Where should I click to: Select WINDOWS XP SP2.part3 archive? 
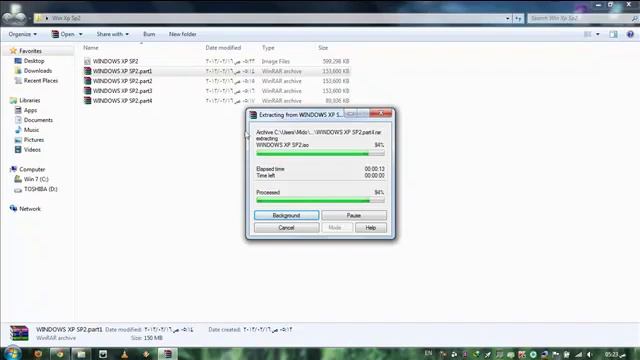[x=122, y=91]
